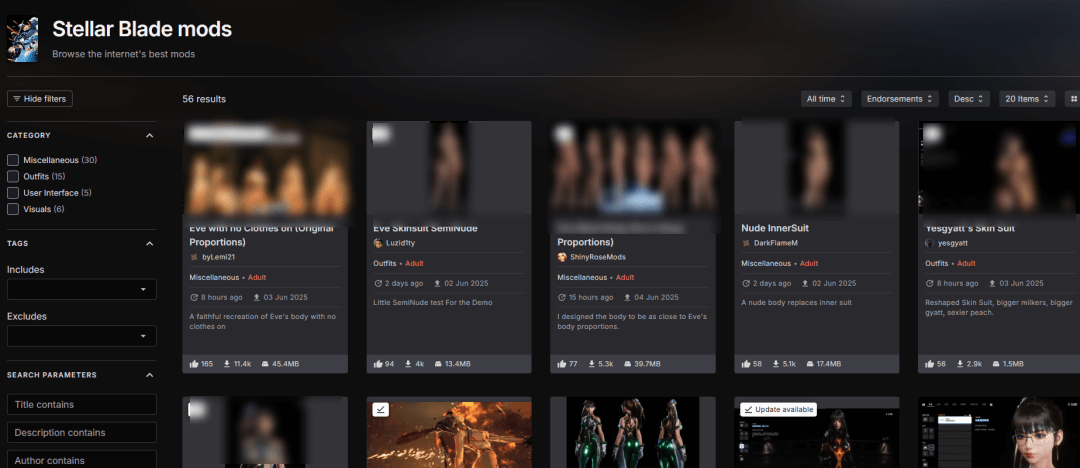
Task: Click the Author contains field
Action: [81, 460]
